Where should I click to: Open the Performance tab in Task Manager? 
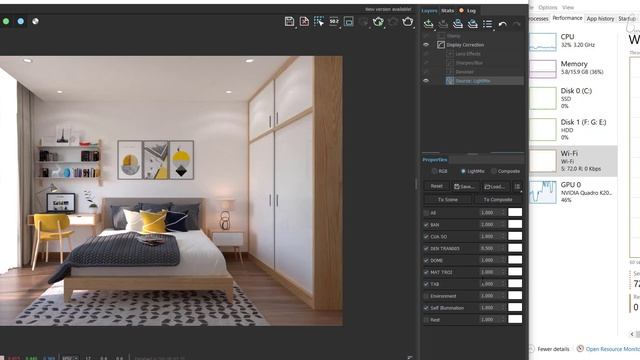point(567,18)
